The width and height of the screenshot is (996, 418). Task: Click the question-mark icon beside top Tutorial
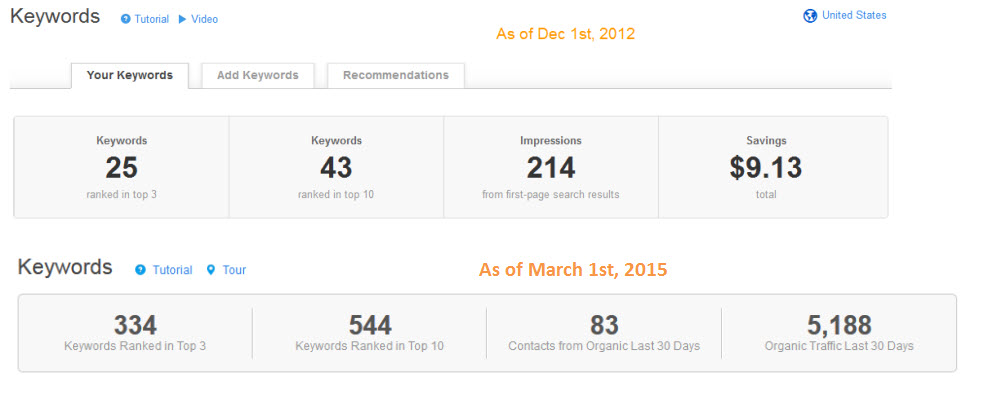(125, 19)
